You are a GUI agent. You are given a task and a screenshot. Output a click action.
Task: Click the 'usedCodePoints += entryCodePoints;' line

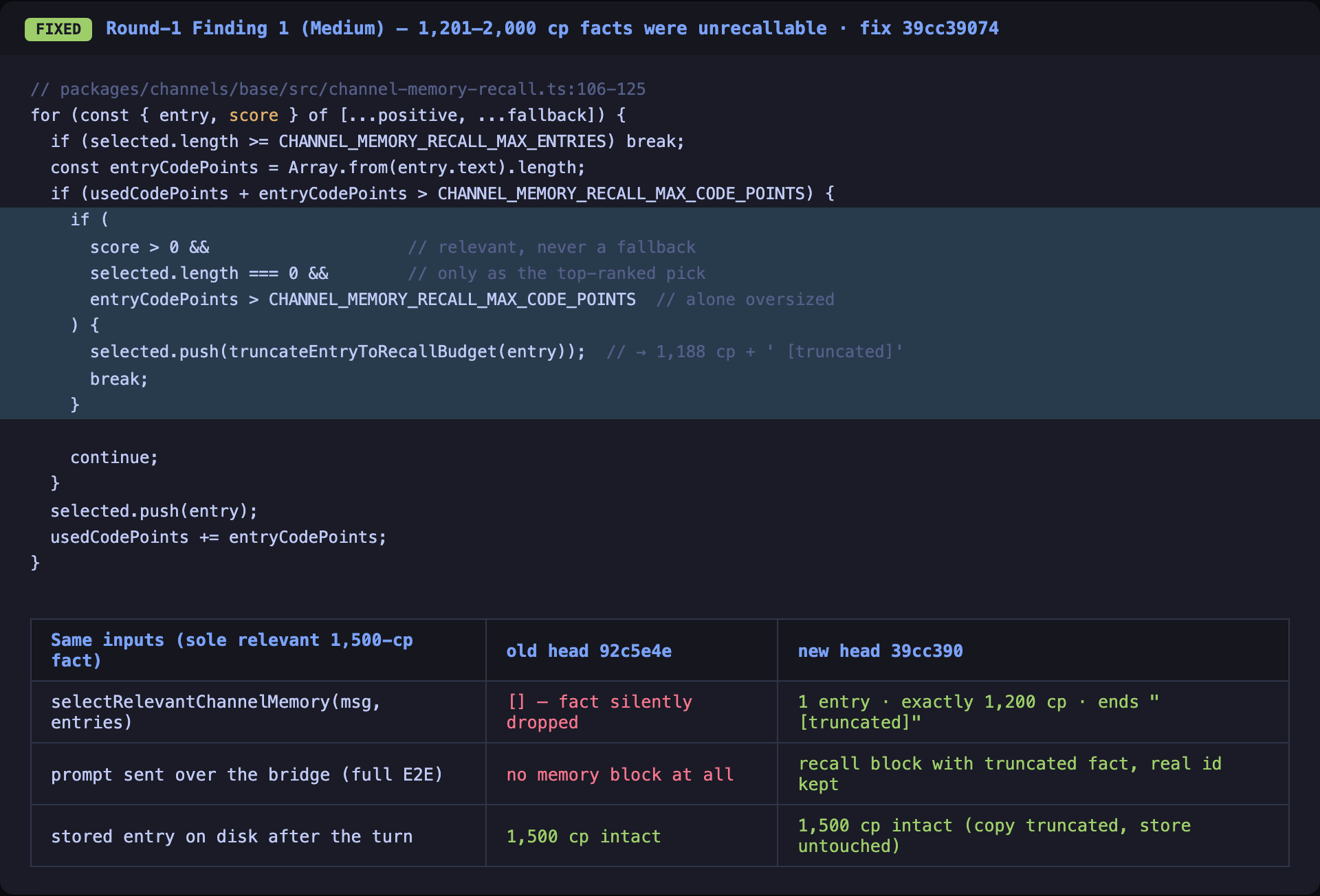coord(219,537)
